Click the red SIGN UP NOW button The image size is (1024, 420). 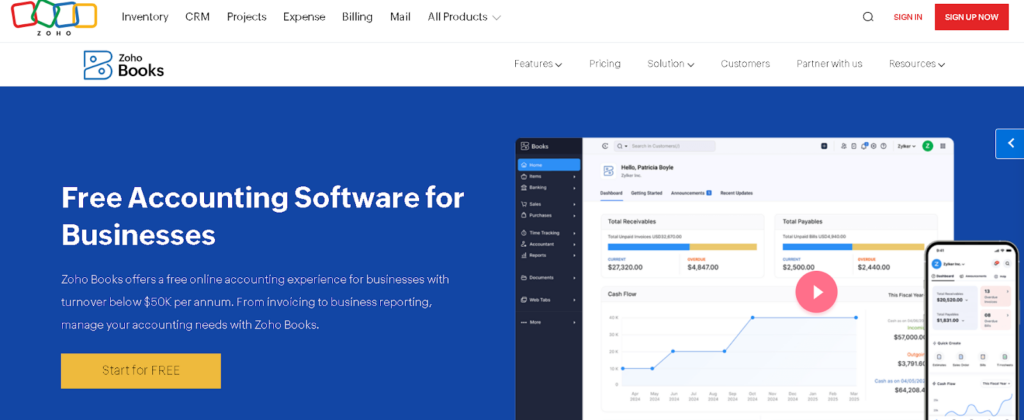971,17
